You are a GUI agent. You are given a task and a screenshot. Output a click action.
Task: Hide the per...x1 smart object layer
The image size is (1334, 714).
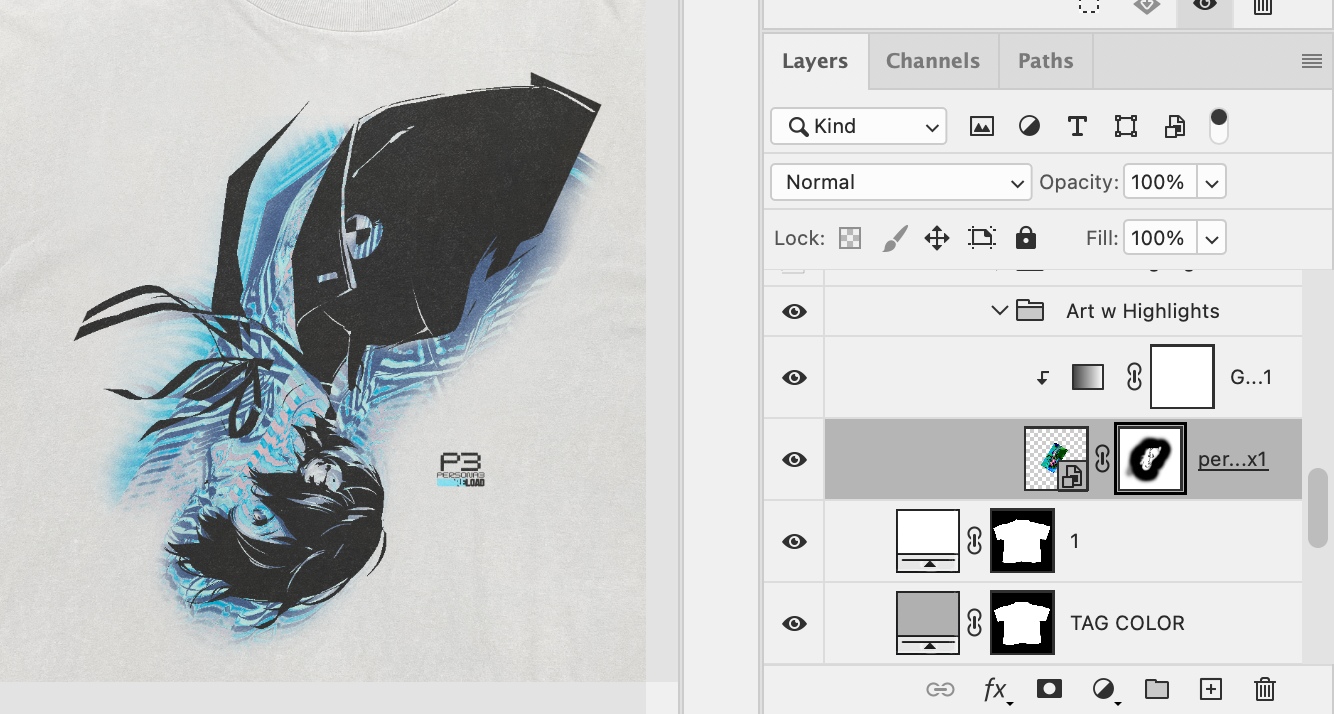pos(794,459)
